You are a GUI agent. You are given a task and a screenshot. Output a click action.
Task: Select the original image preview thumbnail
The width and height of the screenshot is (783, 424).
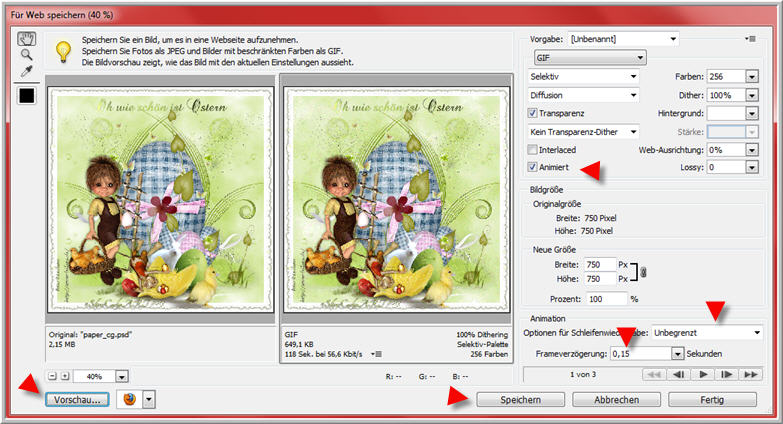(x=160, y=199)
